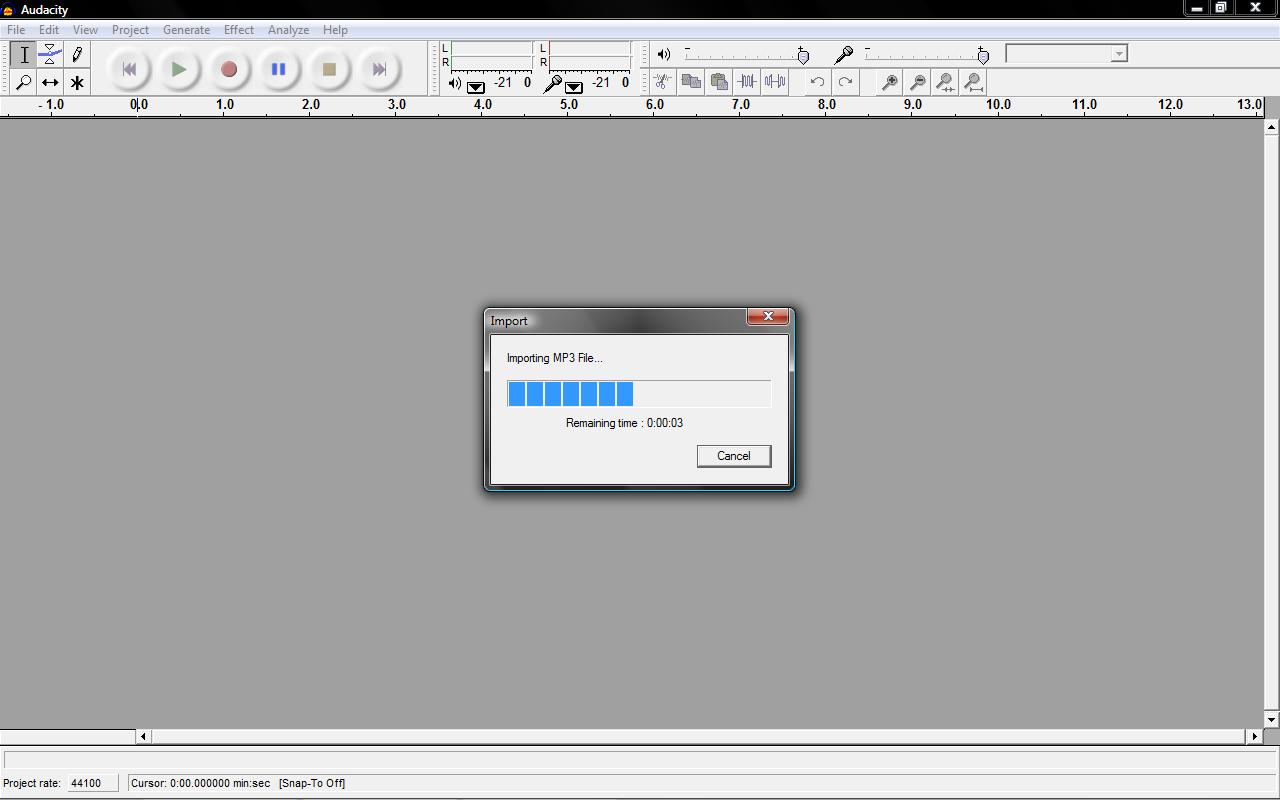Screen dimensions: 1280x800
Task: Click the output speaker meter icon
Action: pos(455,83)
